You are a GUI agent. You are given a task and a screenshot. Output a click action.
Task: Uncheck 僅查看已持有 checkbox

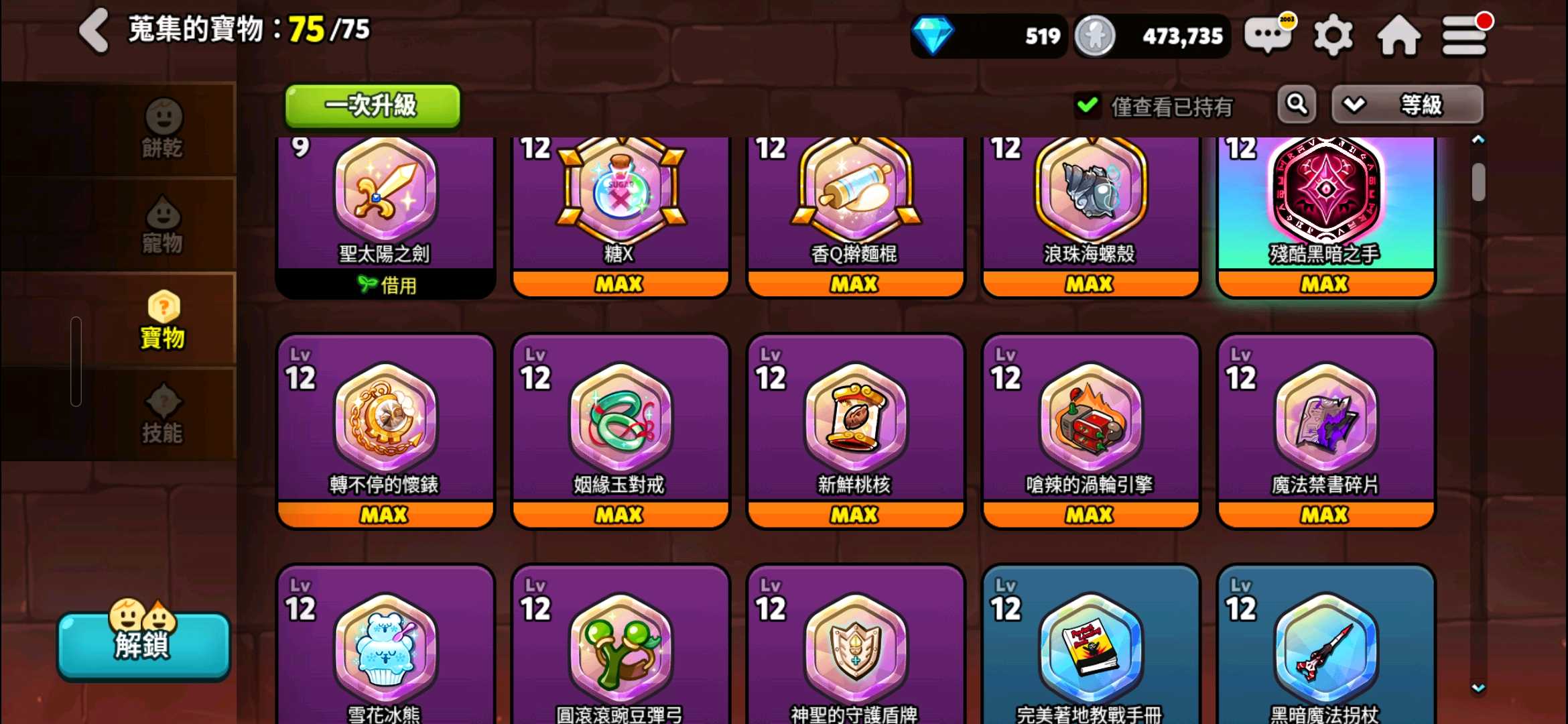click(x=1088, y=105)
